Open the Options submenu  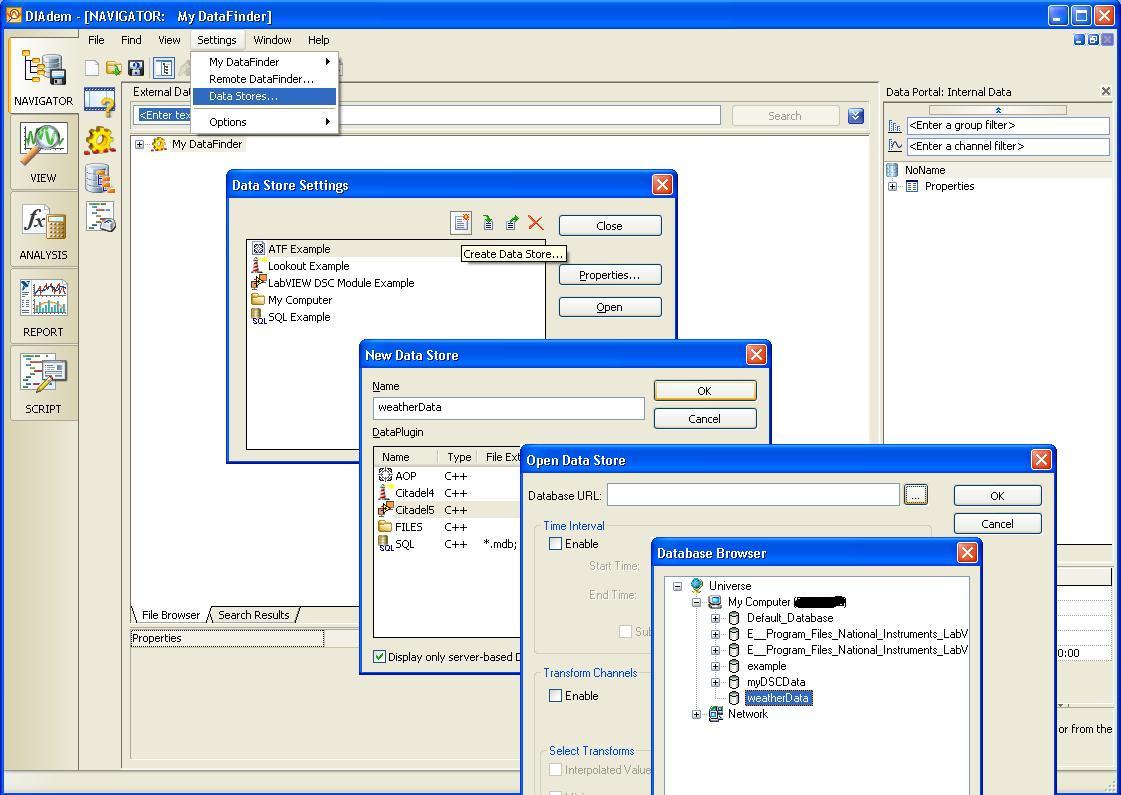265,122
